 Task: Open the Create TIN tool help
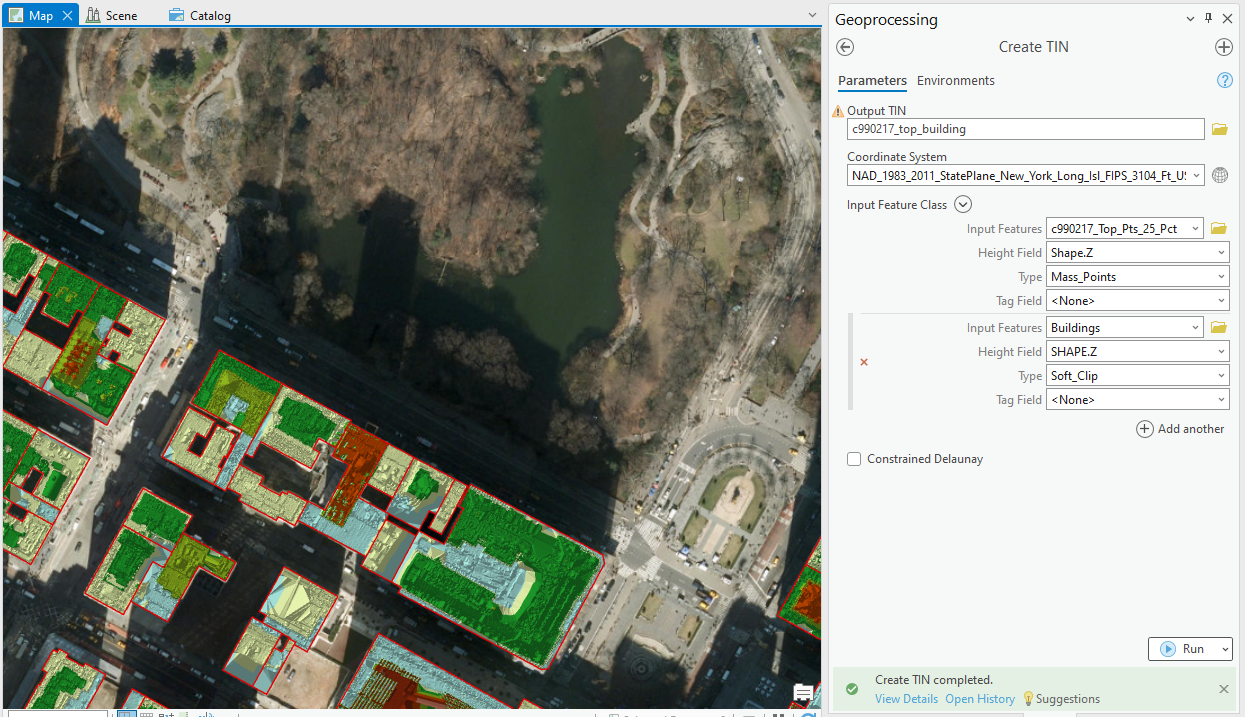click(x=1224, y=81)
